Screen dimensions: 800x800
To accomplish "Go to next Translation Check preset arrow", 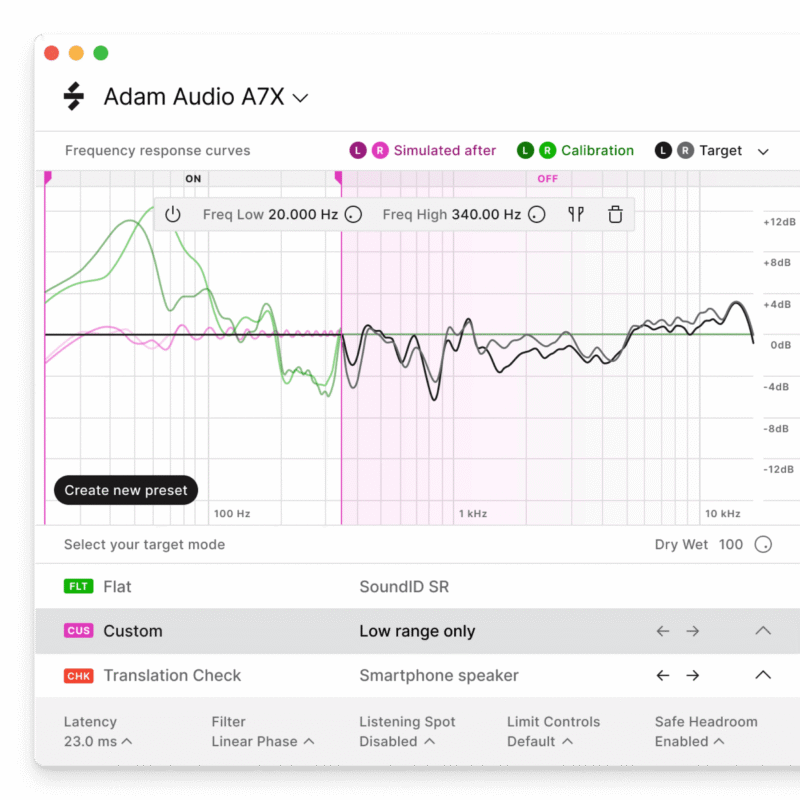I will [692, 676].
